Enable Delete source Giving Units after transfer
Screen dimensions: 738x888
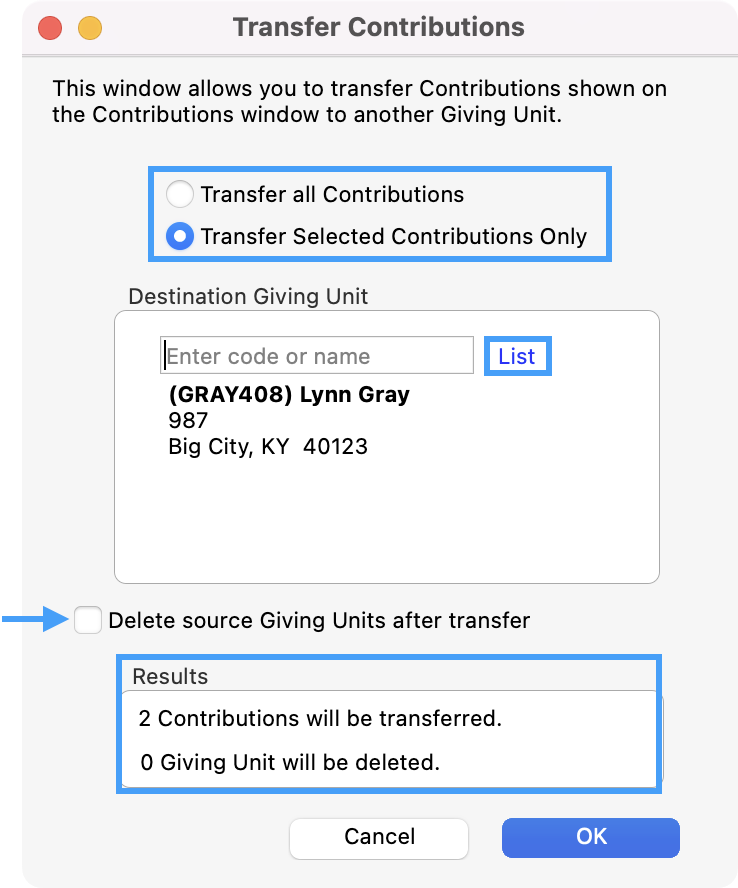(88, 621)
